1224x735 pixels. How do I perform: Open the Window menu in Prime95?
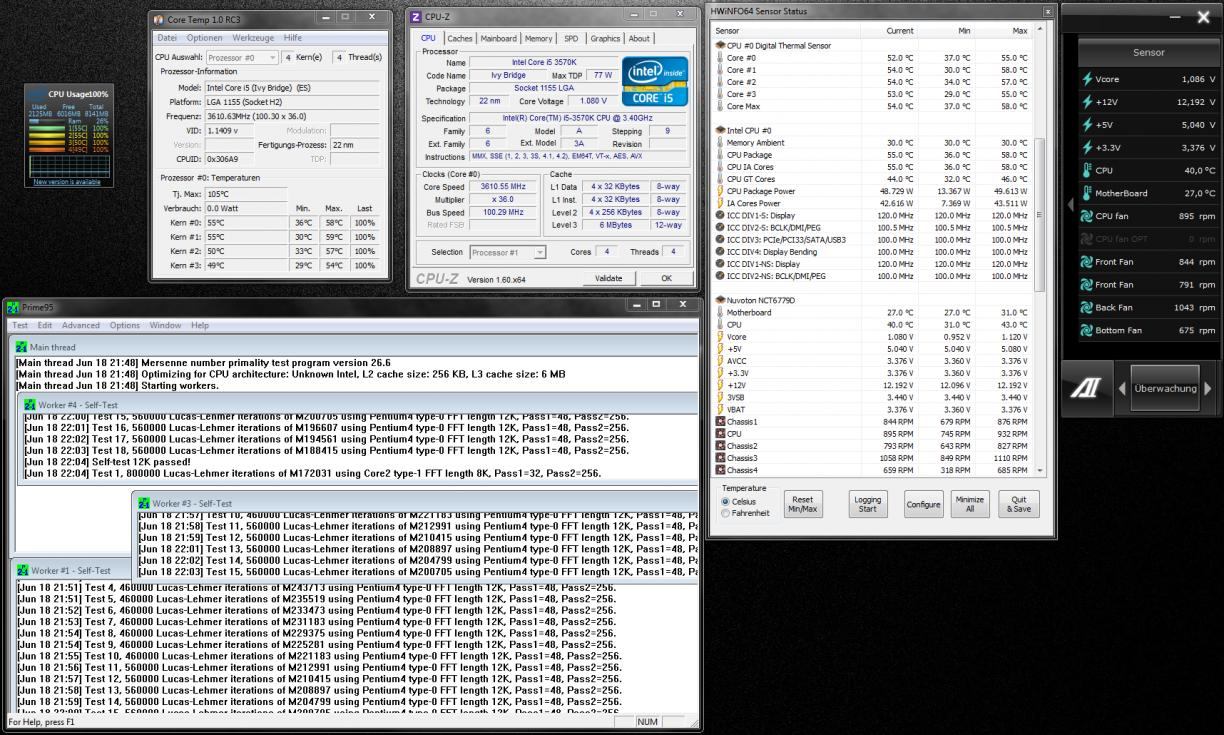pos(166,326)
